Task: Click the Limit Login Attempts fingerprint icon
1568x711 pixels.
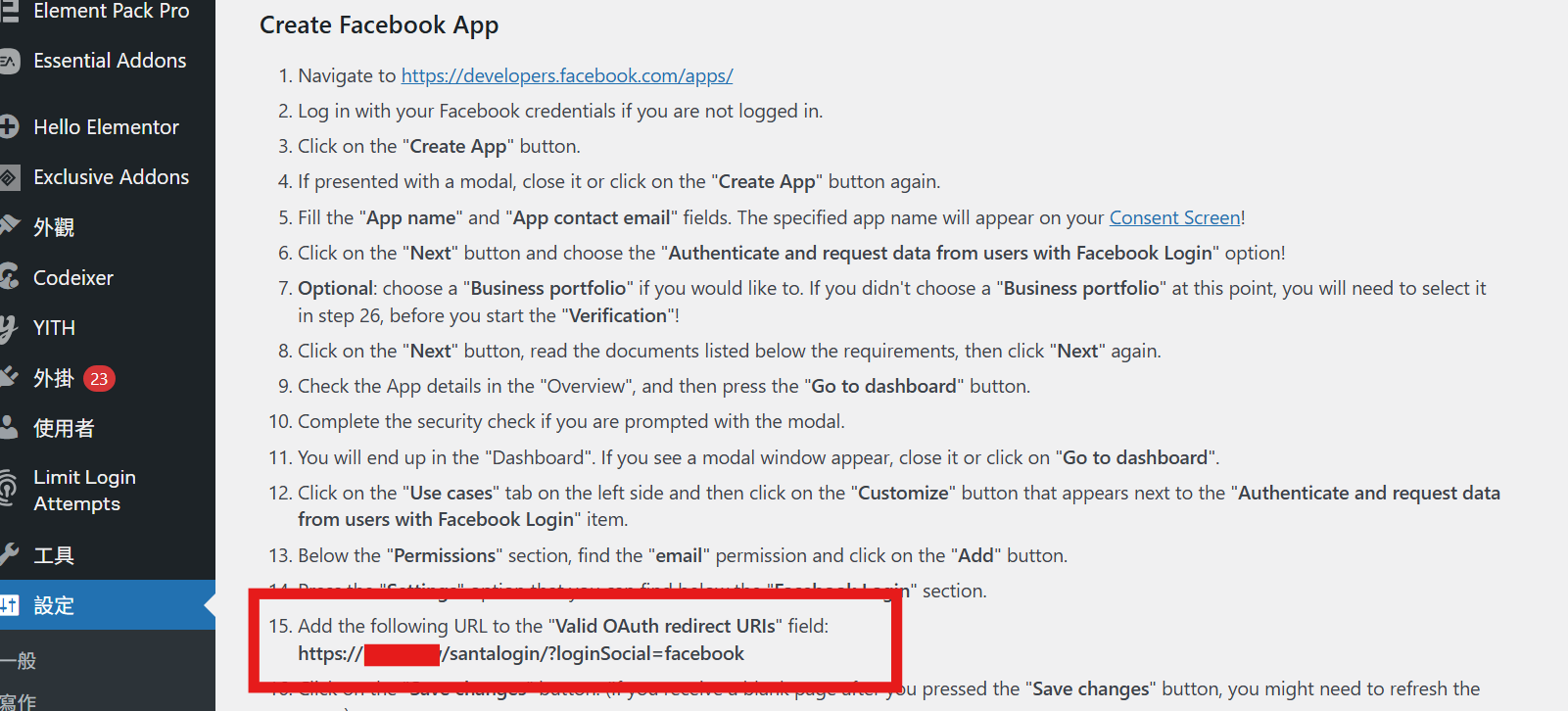Action: click(x=9, y=489)
